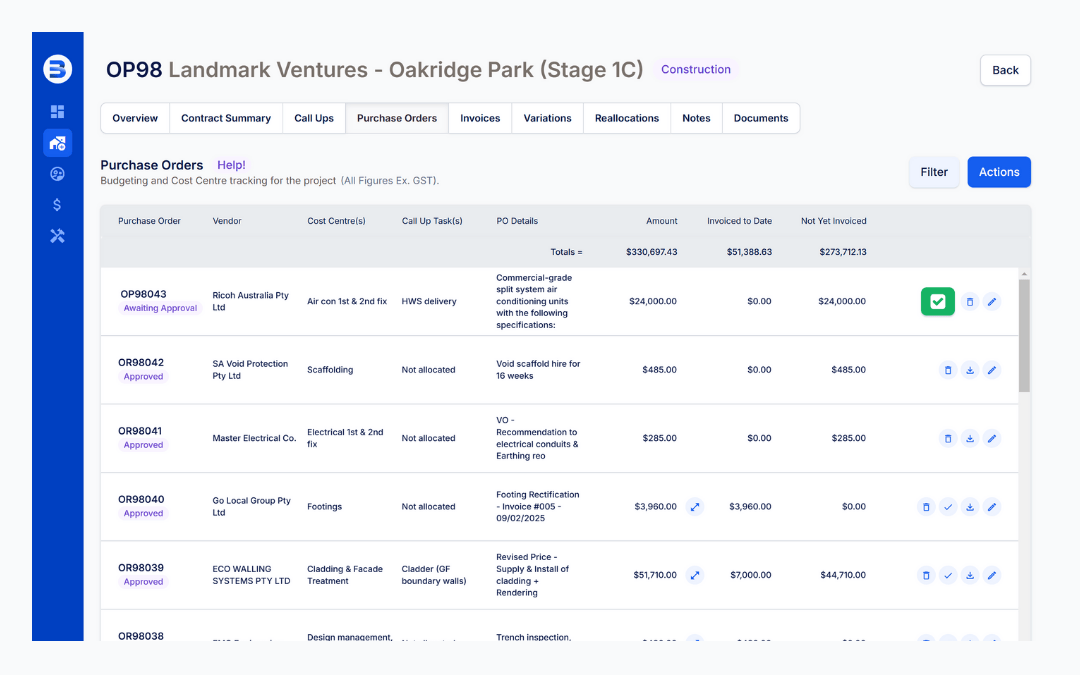Click the Construction status tag
The width and height of the screenshot is (1080, 675).
(696, 70)
